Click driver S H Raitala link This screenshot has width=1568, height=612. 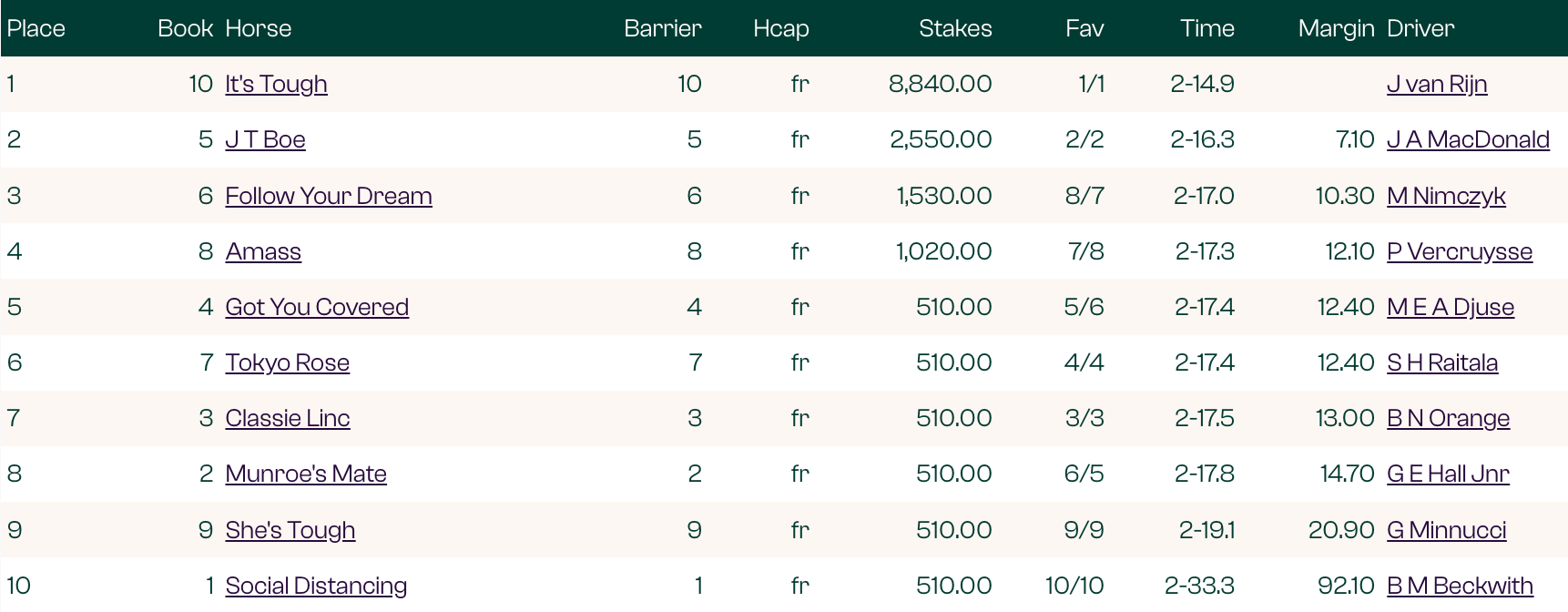tap(1441, 362)
